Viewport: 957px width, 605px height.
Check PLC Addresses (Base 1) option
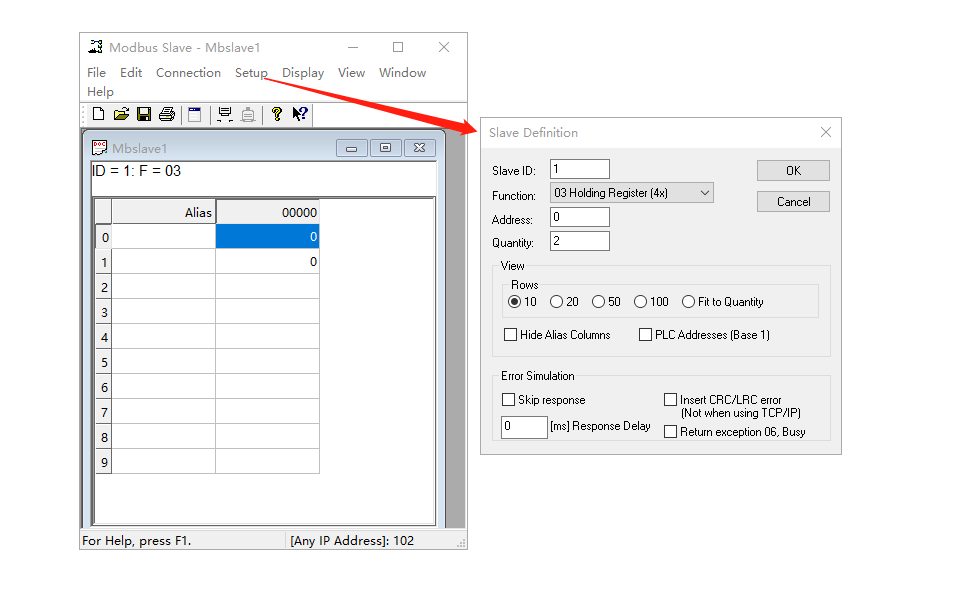pyautogui.click(x=646, y=335)
